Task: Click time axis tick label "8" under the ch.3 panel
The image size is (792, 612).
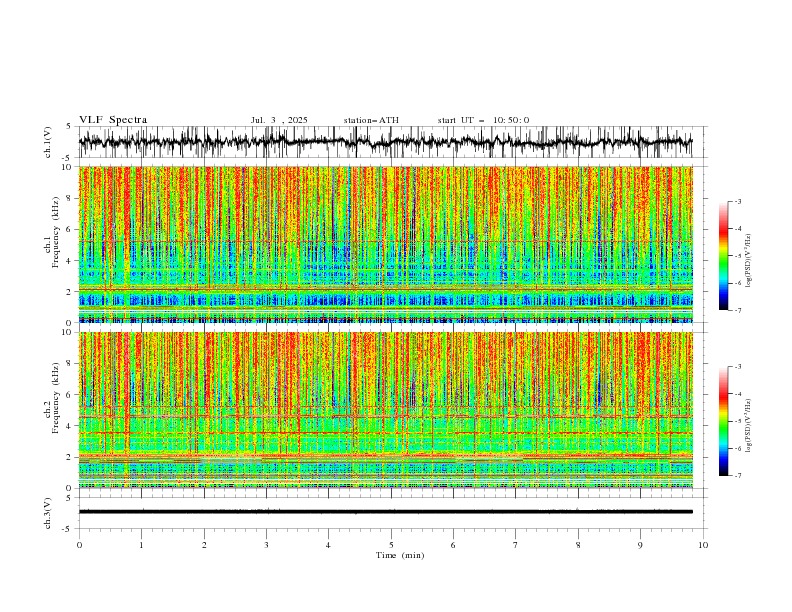Action: pyautogui.click(x=578, y=545)
